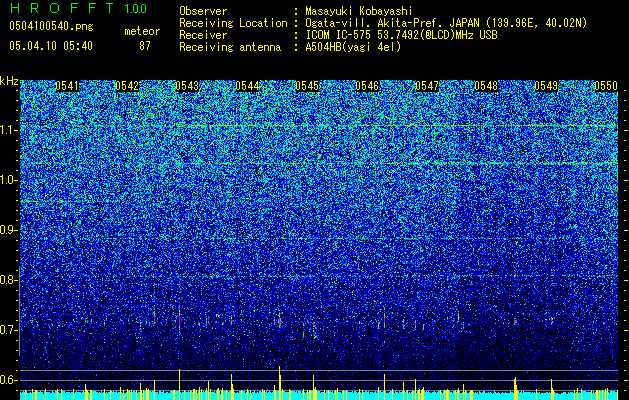Click the 0548 time marker
The image size is (629, 400).
pos(486,86)
